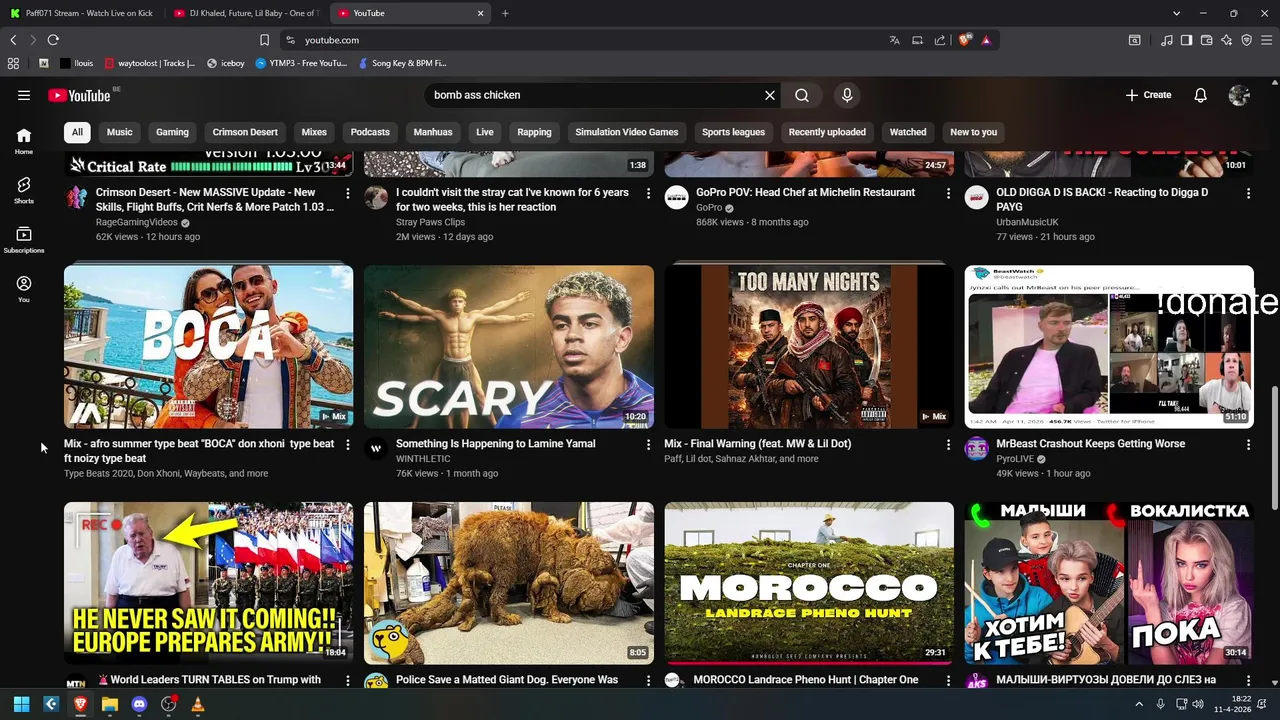Image resolution: width=1280 pixels, height=720 pixels.
Task: Open Shorts from the sidebar
Action: [24, 190]
